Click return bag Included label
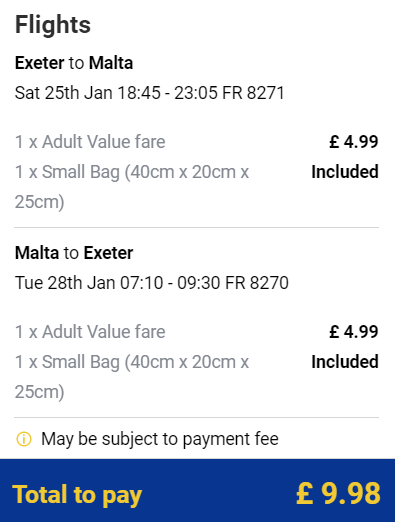Screen dimensions: 395x522 pos(345,362)
